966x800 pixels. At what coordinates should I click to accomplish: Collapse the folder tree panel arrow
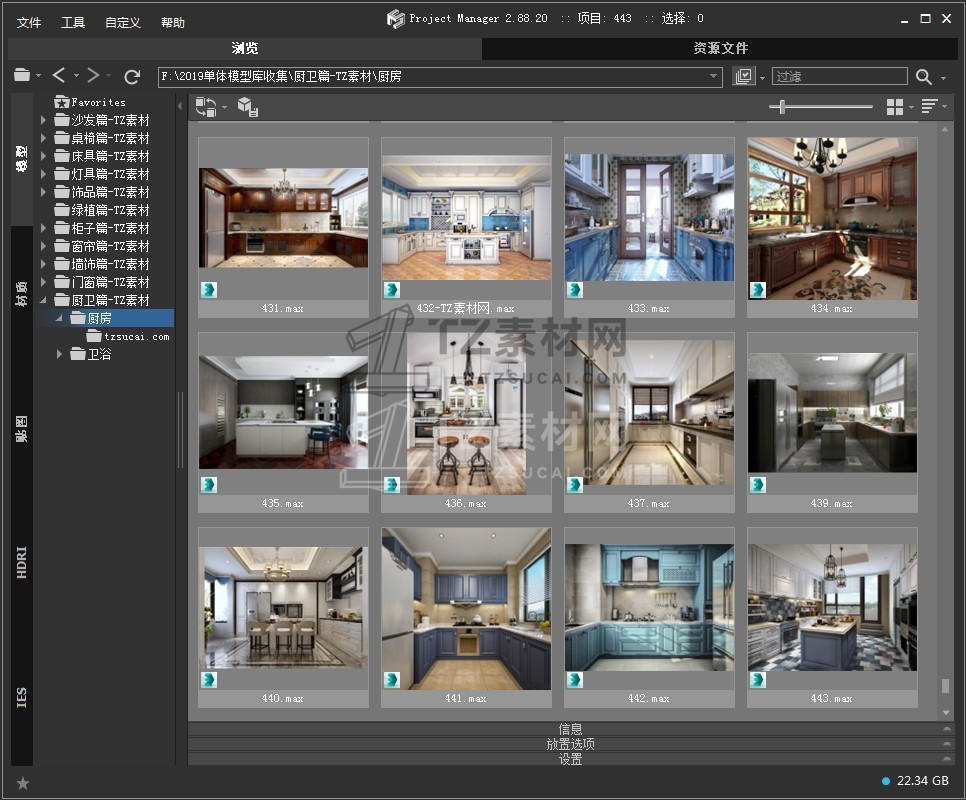(x=180, y=106)
